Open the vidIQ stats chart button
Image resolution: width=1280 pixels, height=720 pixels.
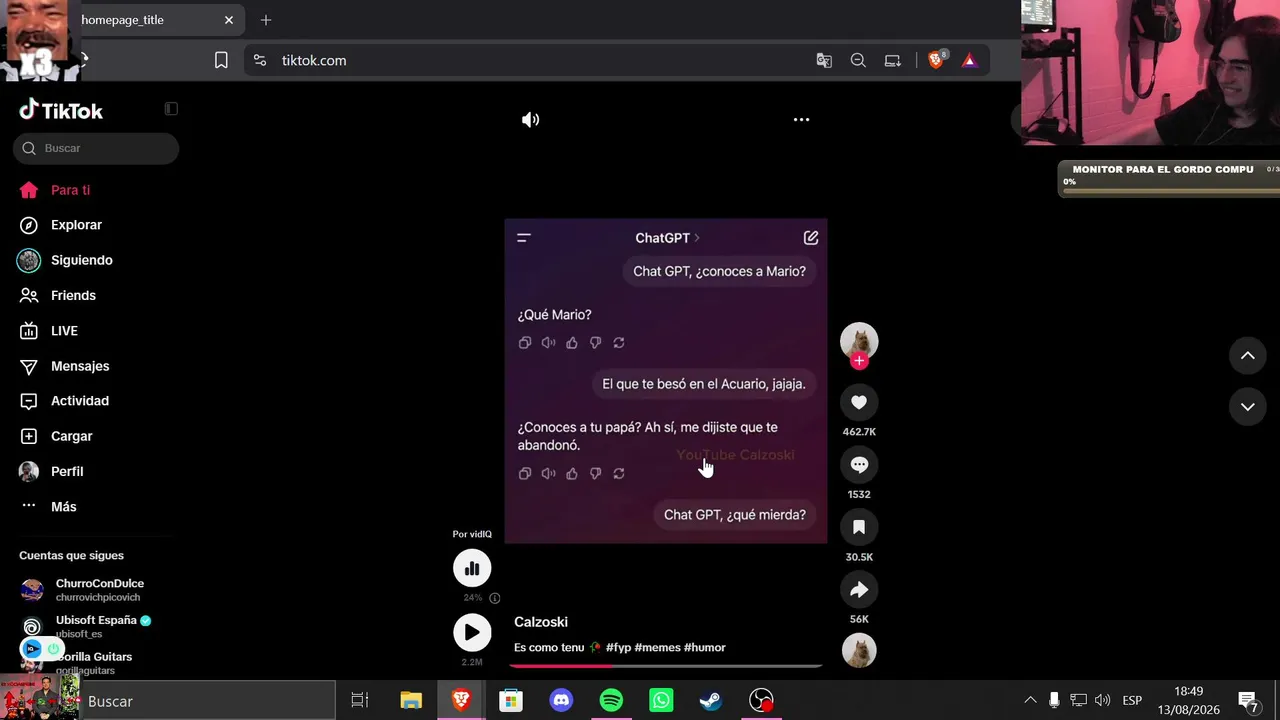tap(472, 568)
